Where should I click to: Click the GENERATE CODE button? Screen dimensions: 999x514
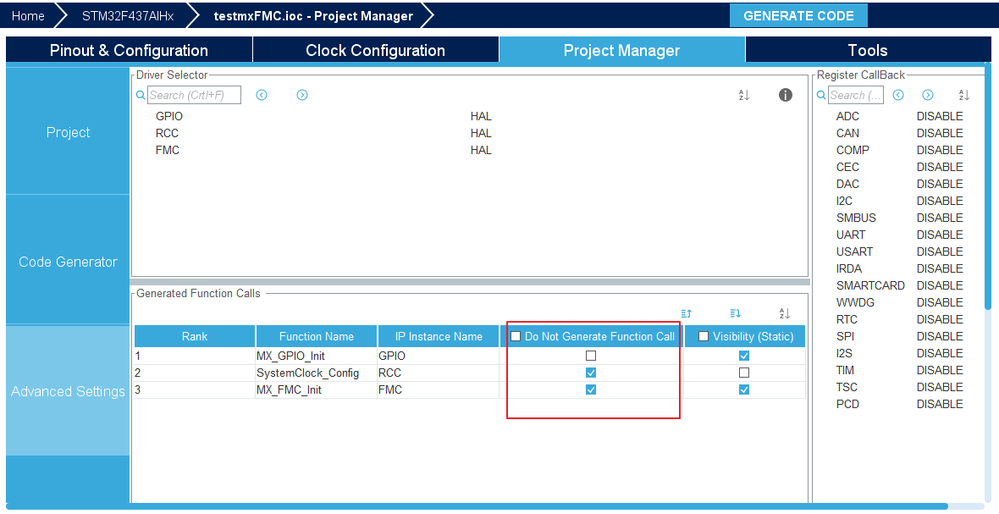click(798, 16)
